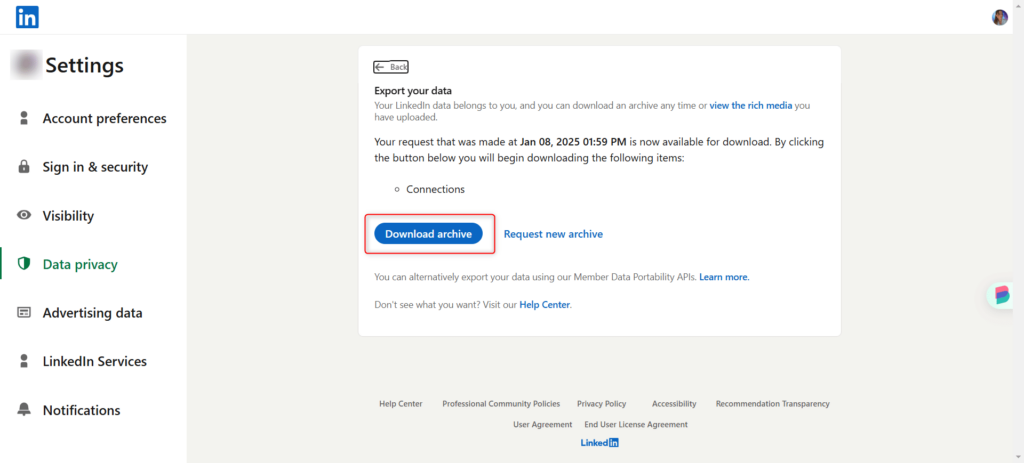Open Account preferences section
Image resolution: width=1024 pixels, height=463 pixels.
(104, 118)
